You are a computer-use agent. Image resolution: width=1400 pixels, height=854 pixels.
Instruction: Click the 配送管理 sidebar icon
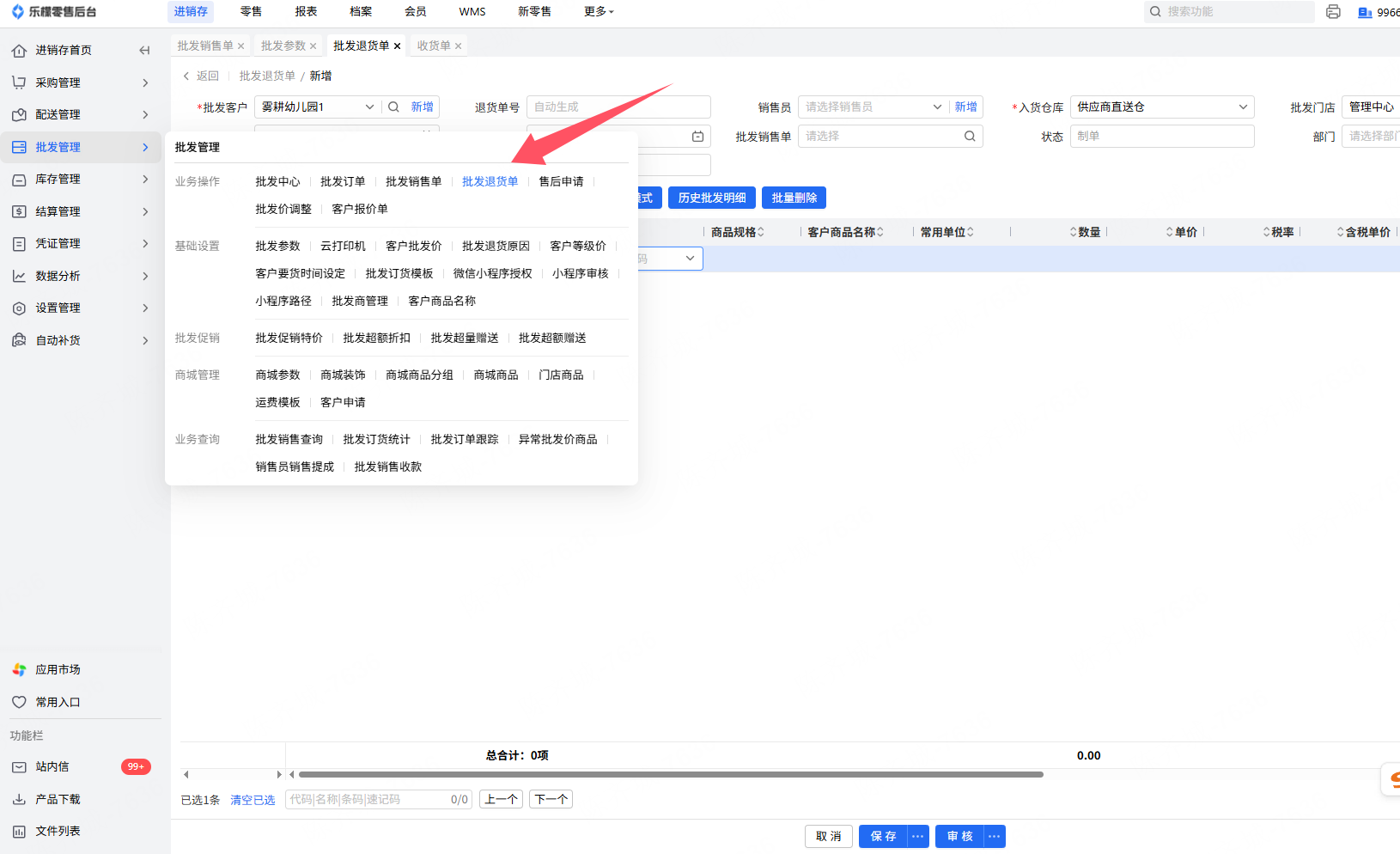(19, 115)
